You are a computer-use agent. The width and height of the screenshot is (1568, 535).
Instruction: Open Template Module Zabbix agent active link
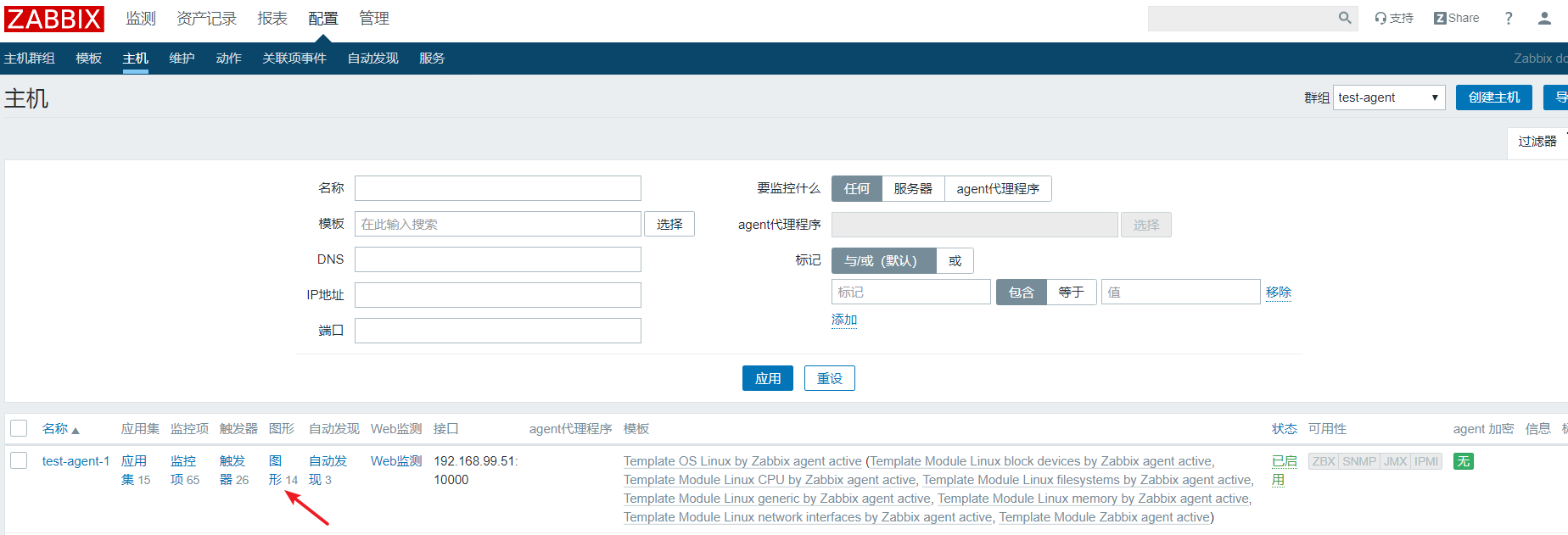click(x=1104, y=517)
